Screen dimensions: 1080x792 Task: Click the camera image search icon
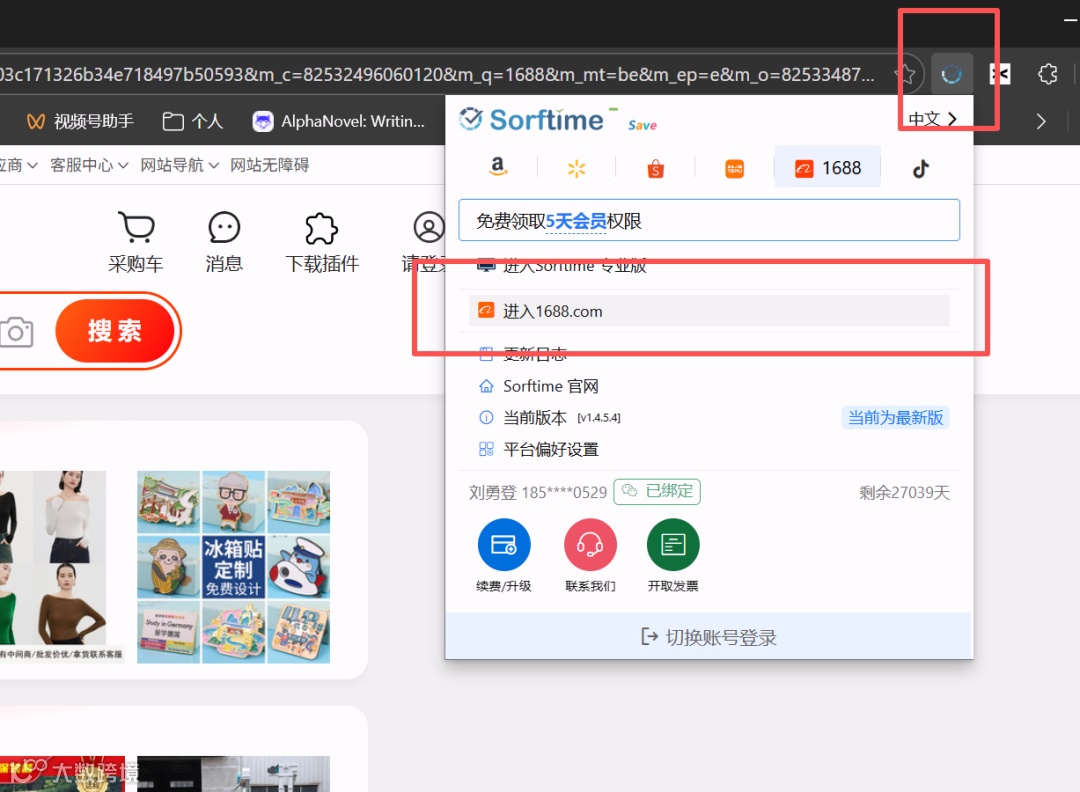point(17,333)
